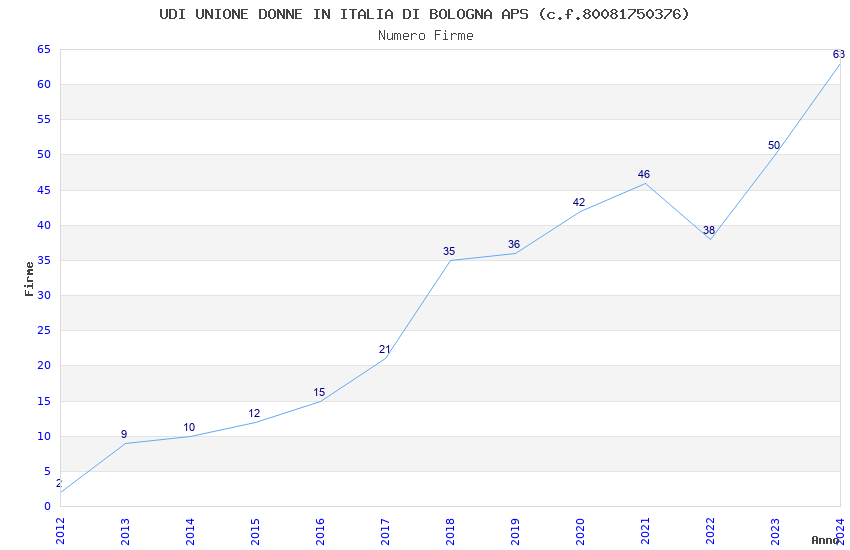Click the y-axis tick label 20
Image resolution: width=850 pixels, height=550 pixels.
click(x=44, y=365)
